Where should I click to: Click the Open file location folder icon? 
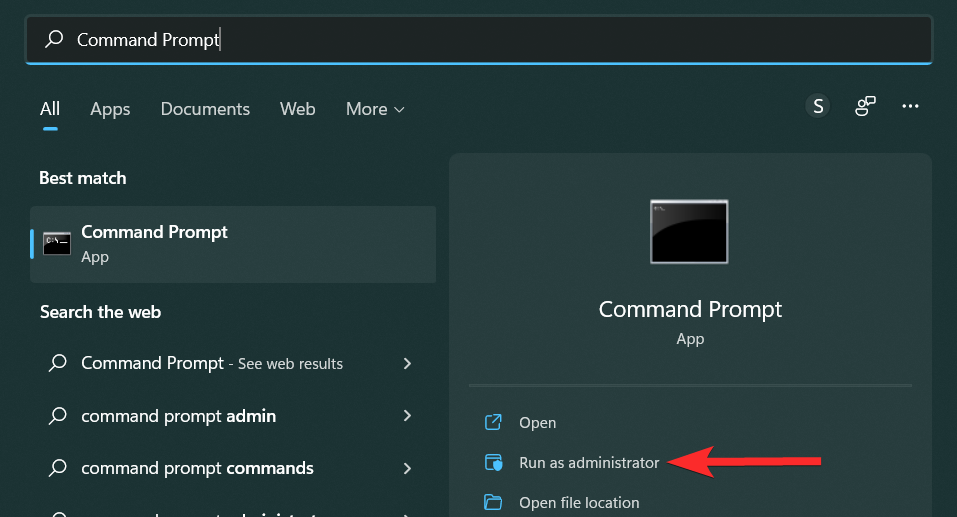tap(493, 502)
